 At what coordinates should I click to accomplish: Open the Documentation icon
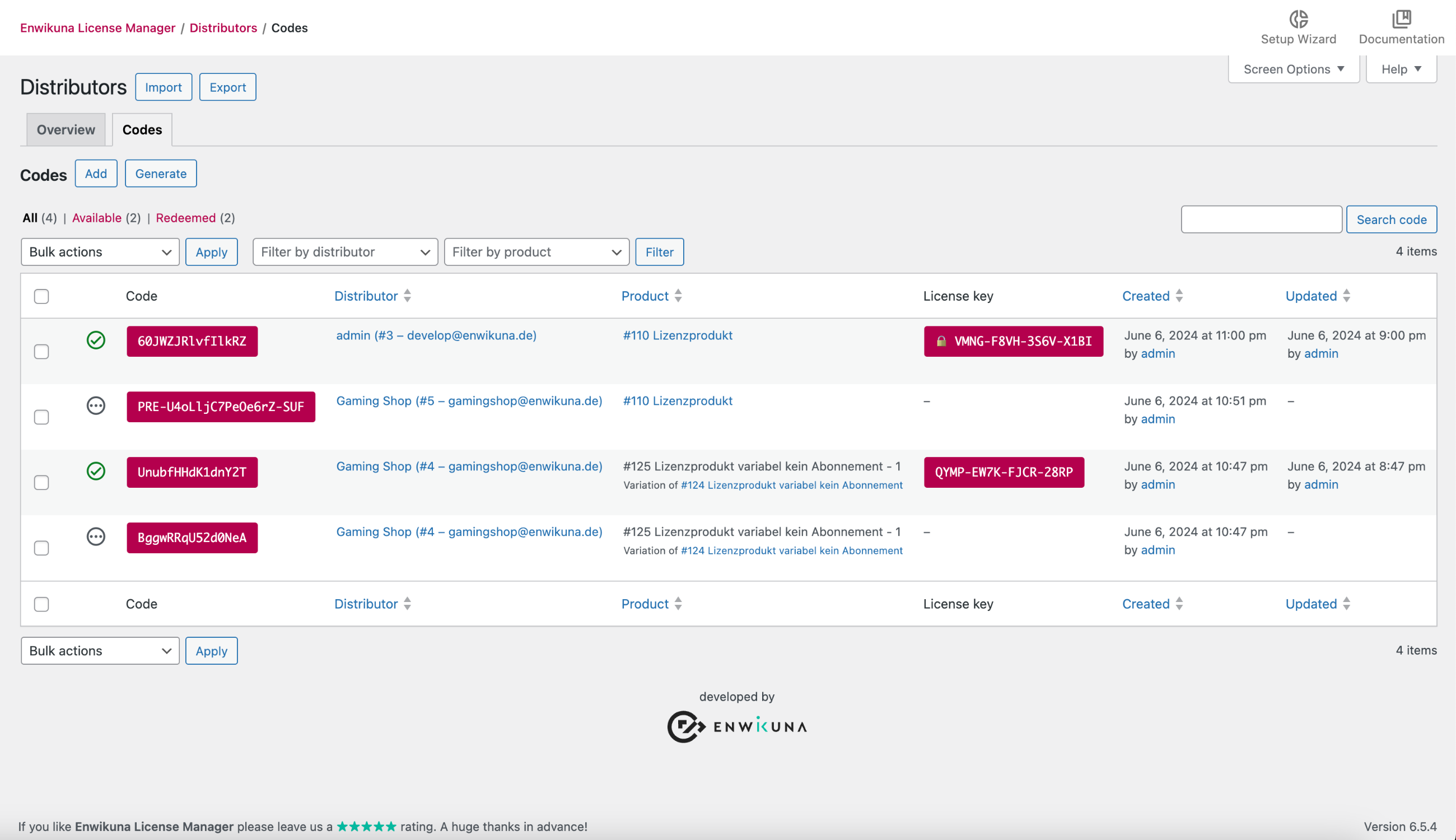pyautogui.click(x=1401, y=19)
